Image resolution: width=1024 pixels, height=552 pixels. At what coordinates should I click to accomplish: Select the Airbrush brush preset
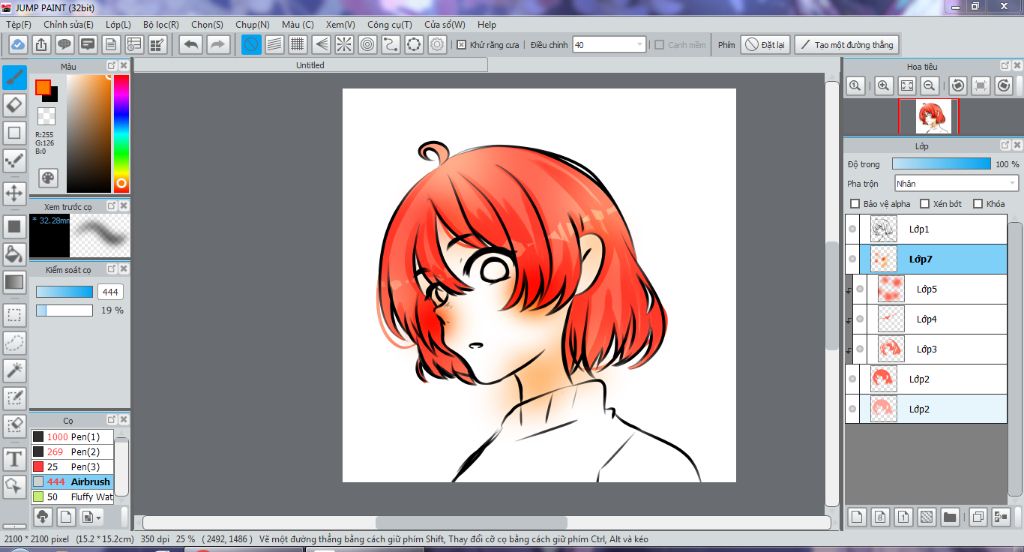coord(72,481)
